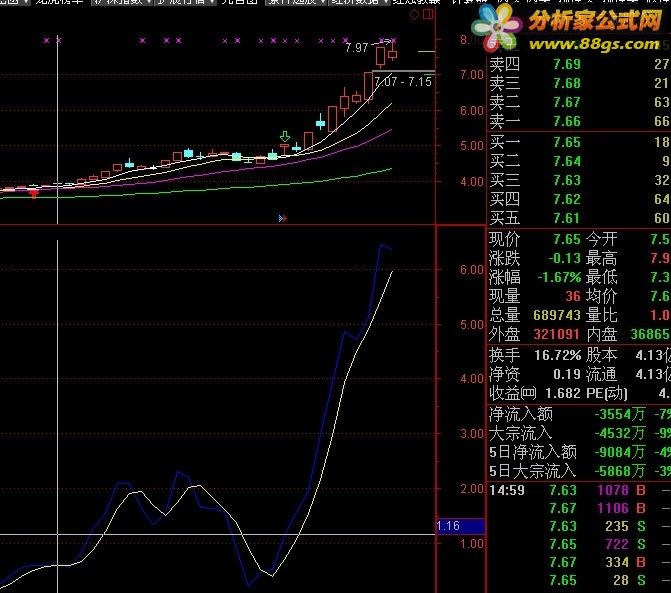Click the double-arrow marker at the chart bottom
Viewport: 671px width, 593px height.
click(282, 219)
